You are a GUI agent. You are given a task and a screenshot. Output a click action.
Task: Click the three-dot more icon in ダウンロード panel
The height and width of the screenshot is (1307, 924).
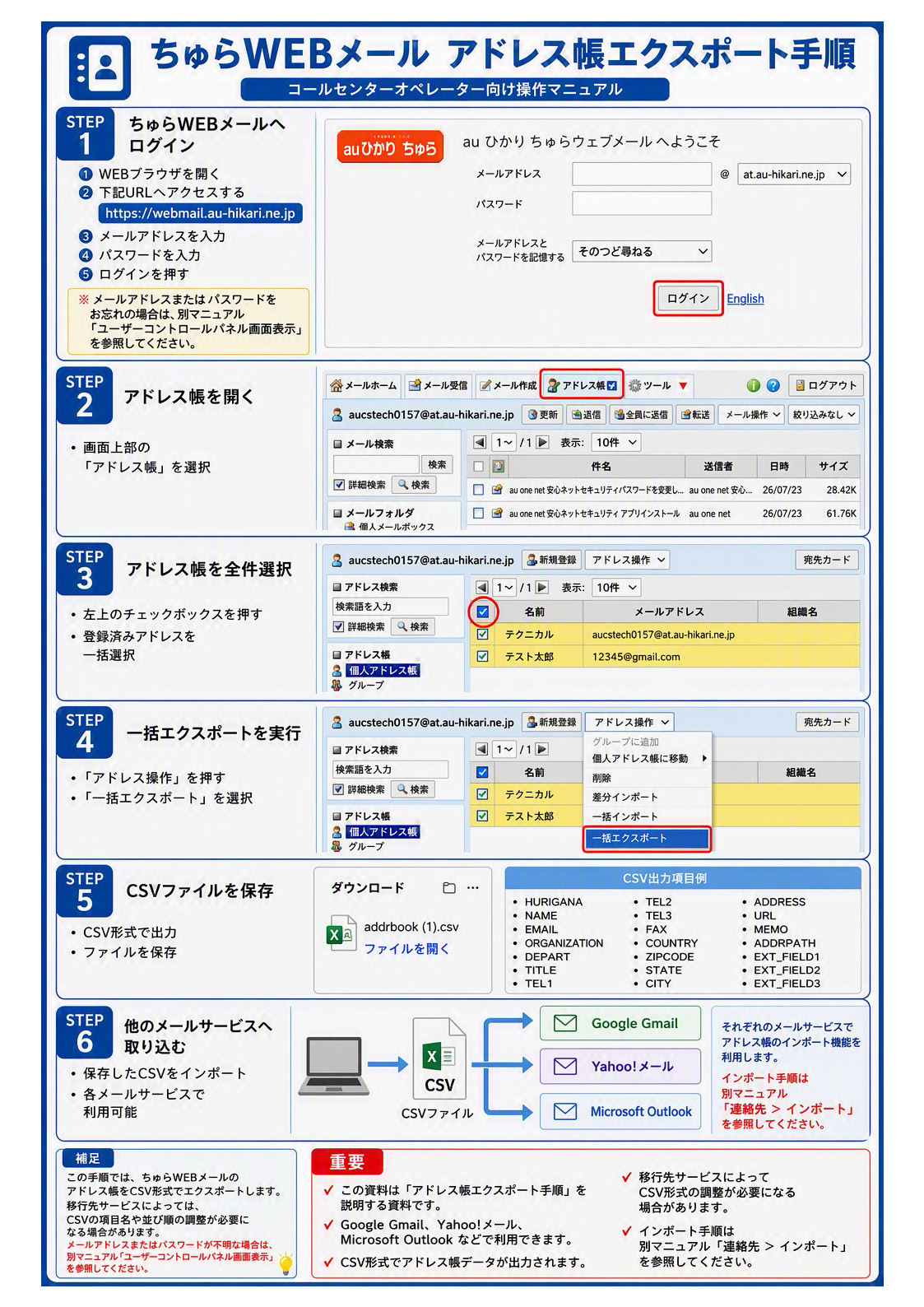point(472,888)
